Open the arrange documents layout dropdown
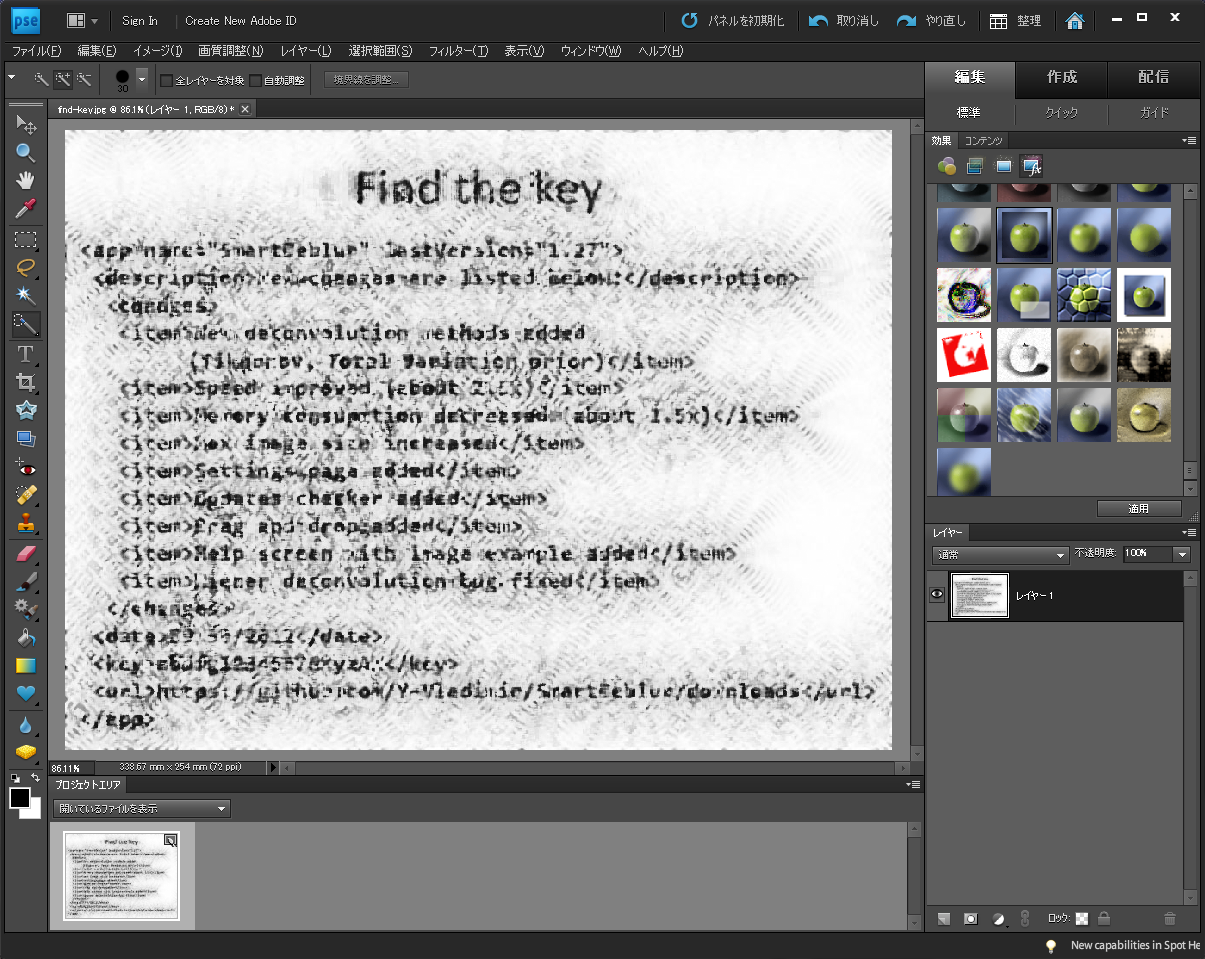This screenshot has width=1205, height=959. pos(83,21)
